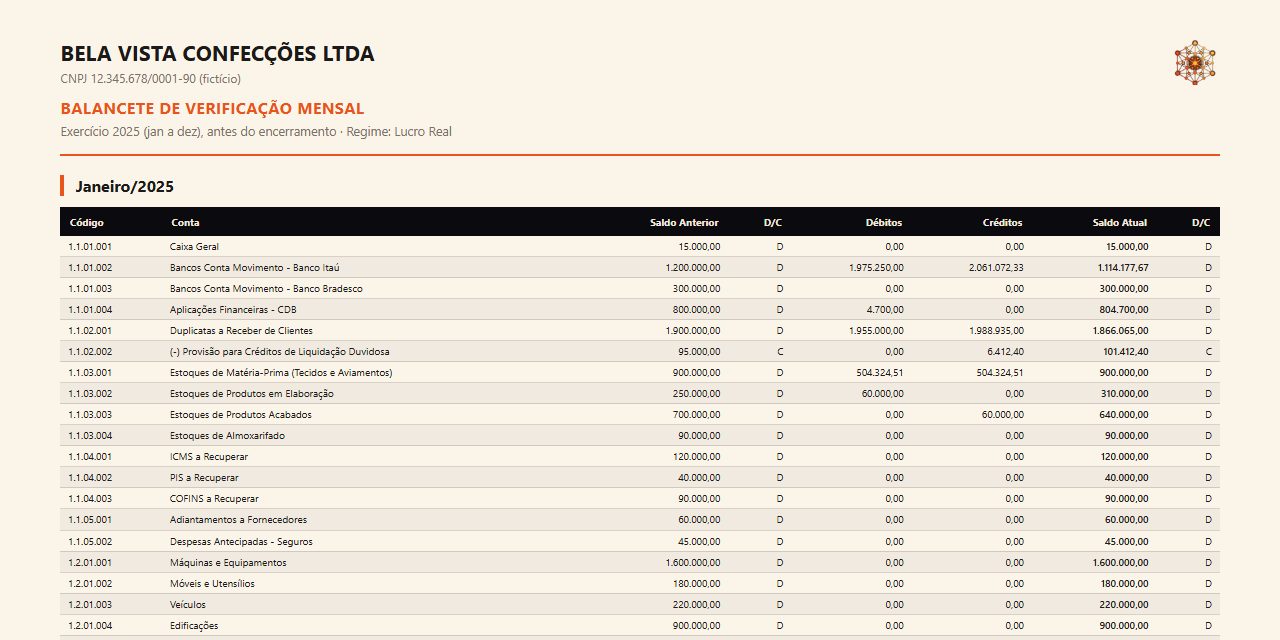Image resolution: width=1280 pixels, height=640 pixels.
Task: Select the BELA VISTA CONFECÇÕES LTDA title
Action: coord(217,54)
